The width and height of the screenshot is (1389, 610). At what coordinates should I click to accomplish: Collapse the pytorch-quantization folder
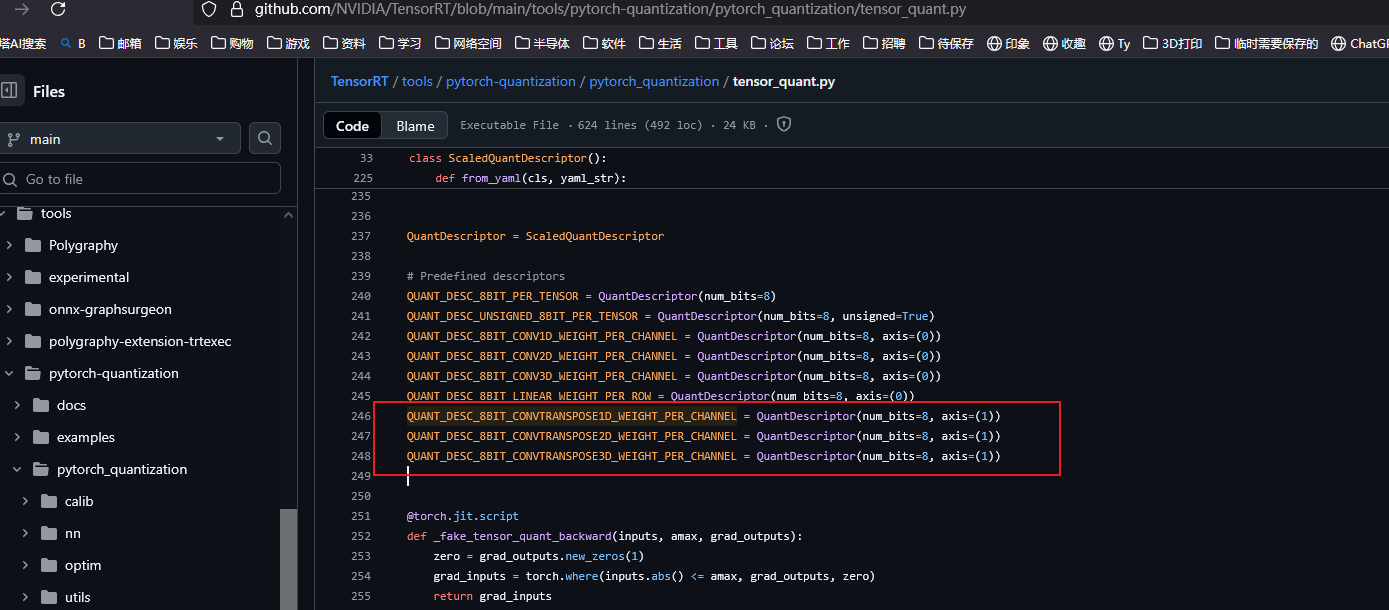click(x=9, y=373)
